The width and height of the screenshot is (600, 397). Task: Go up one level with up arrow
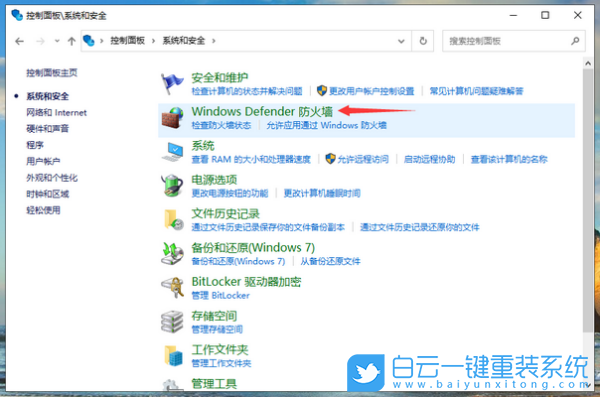pos(72,41)
